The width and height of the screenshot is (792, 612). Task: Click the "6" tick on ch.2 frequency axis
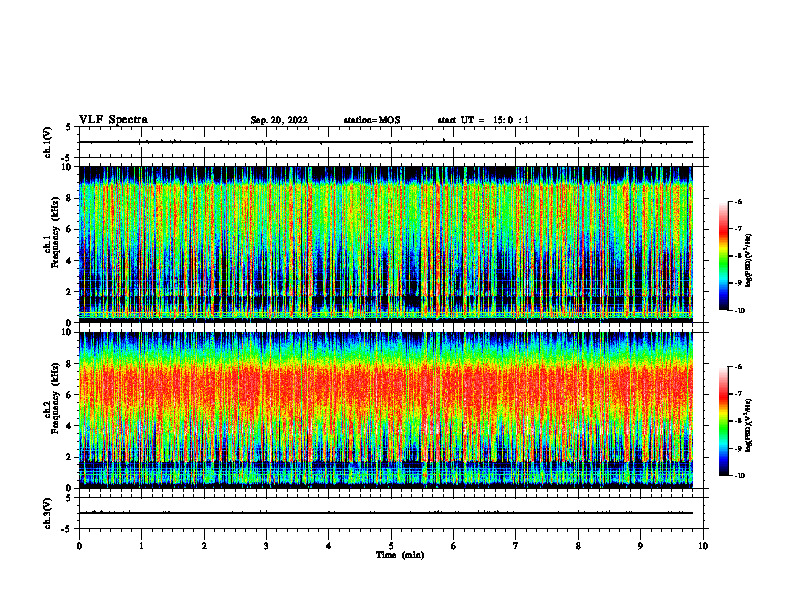coord(70,395)
